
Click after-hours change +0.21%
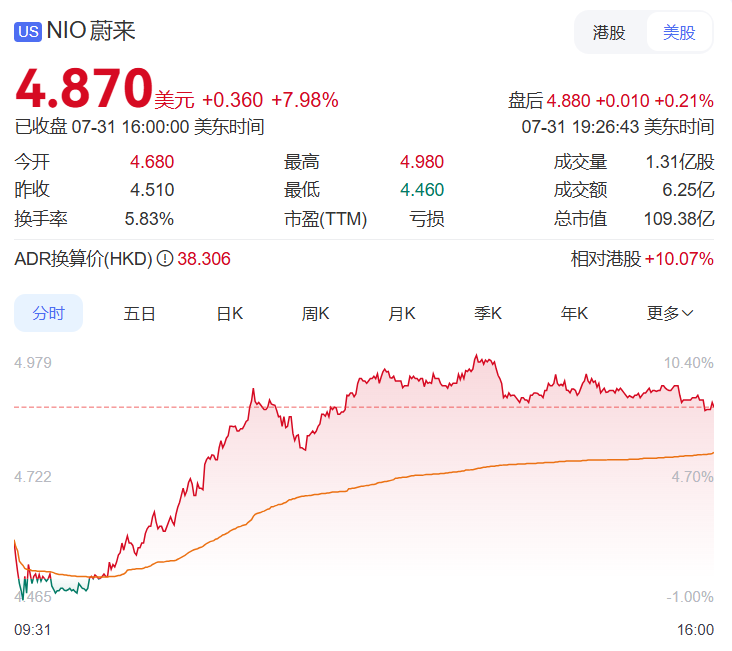click(x=684, y=101)
